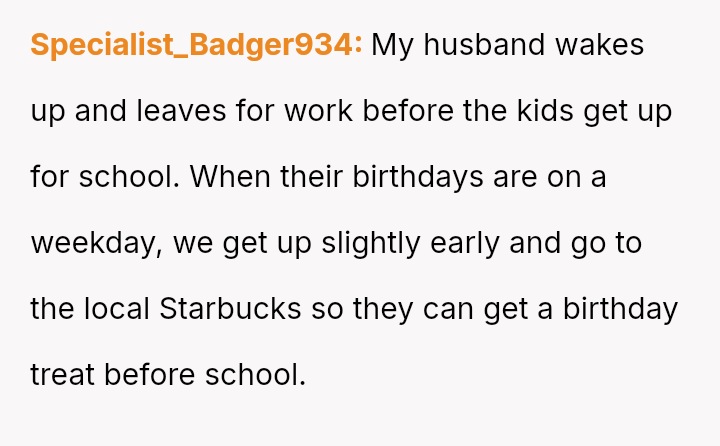Click the word "weekday" in the comment
Screen dimensions: 720x446
(x=93, y=243)
